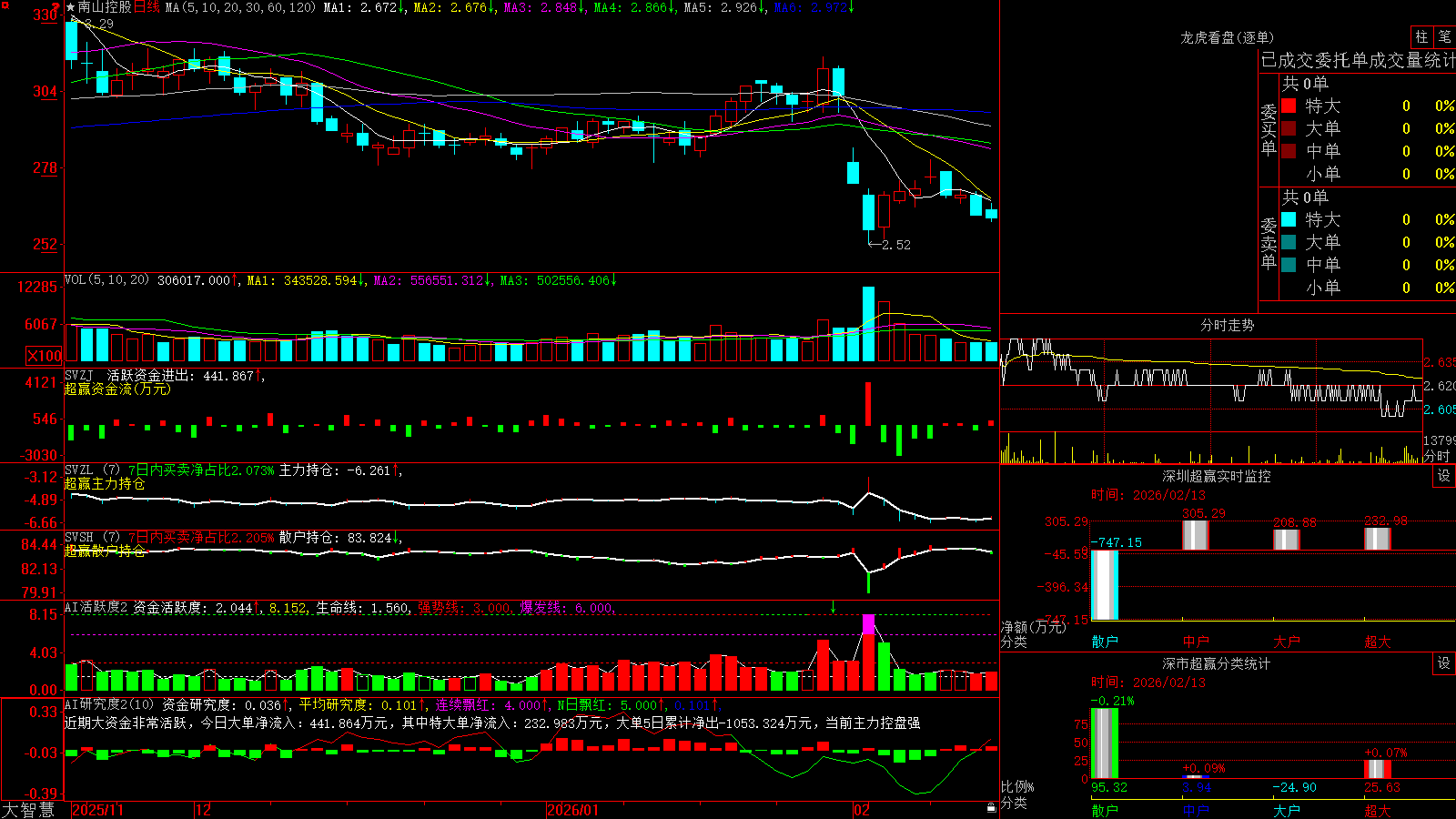1456x819 pixels.
Task: Click the AI研究度2(10) indicator name
Action: point(110,704)
